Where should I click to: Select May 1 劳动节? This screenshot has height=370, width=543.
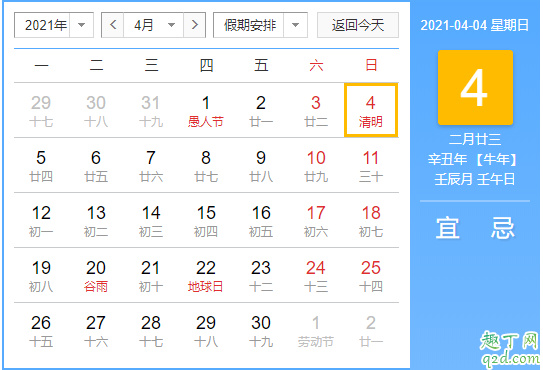[x=316, y=331]
